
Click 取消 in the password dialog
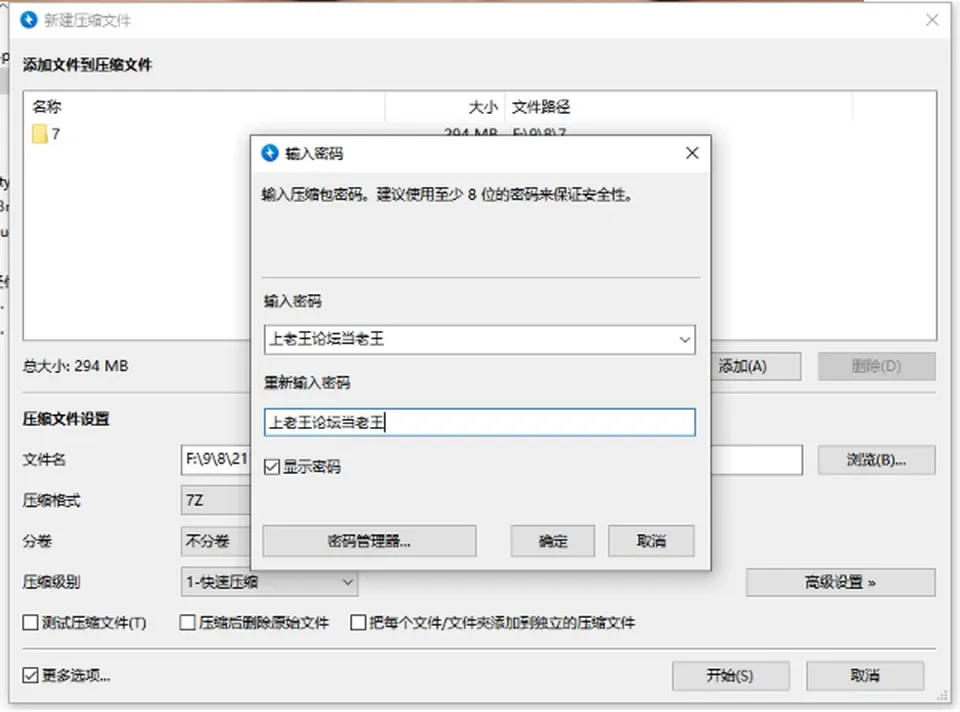click(x=651, y=541)
